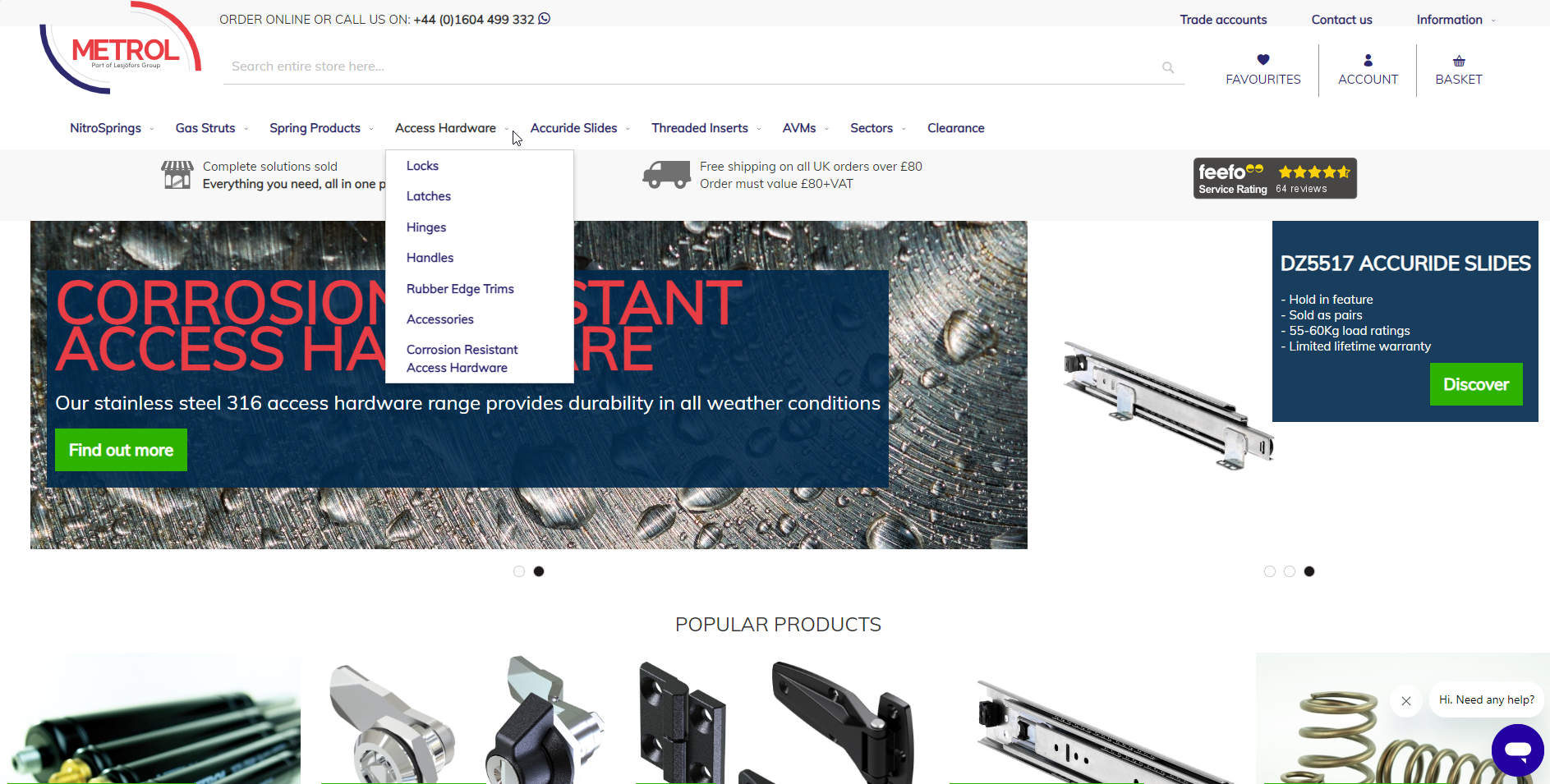Screen dimensions: 1550x784
Task: Select first dot of side promo carousel
Action: 1270,571
